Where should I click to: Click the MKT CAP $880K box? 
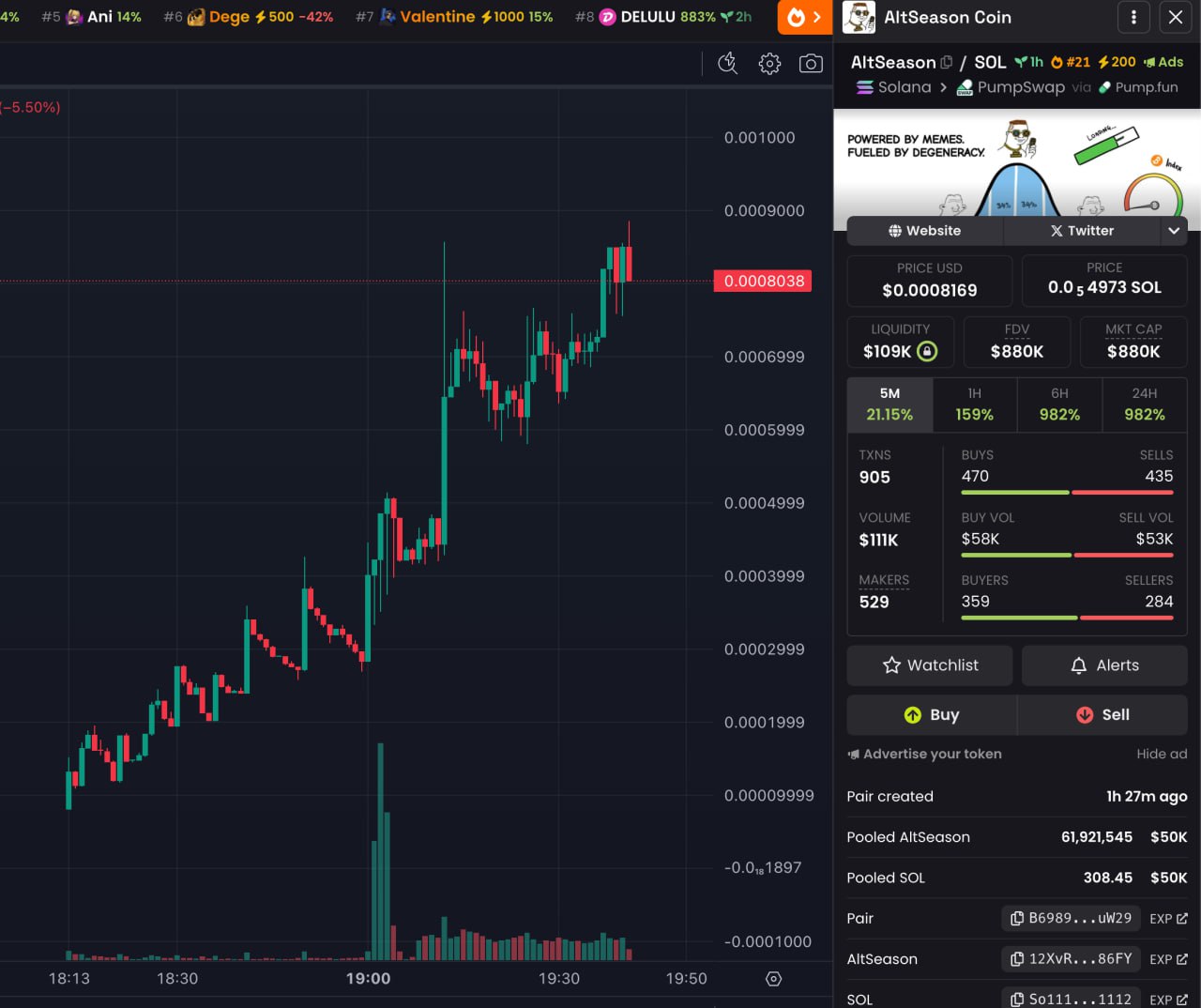tap(1133, 342)
